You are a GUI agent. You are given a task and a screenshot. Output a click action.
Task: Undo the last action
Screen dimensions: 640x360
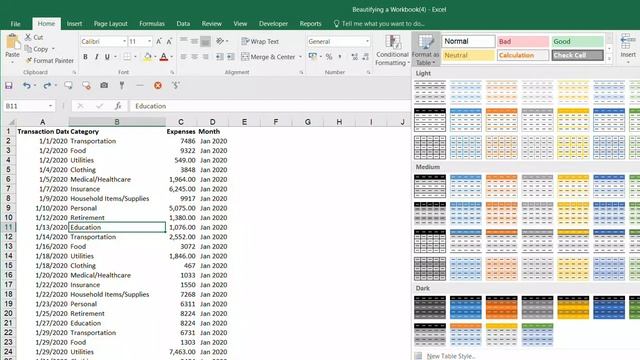27,85
